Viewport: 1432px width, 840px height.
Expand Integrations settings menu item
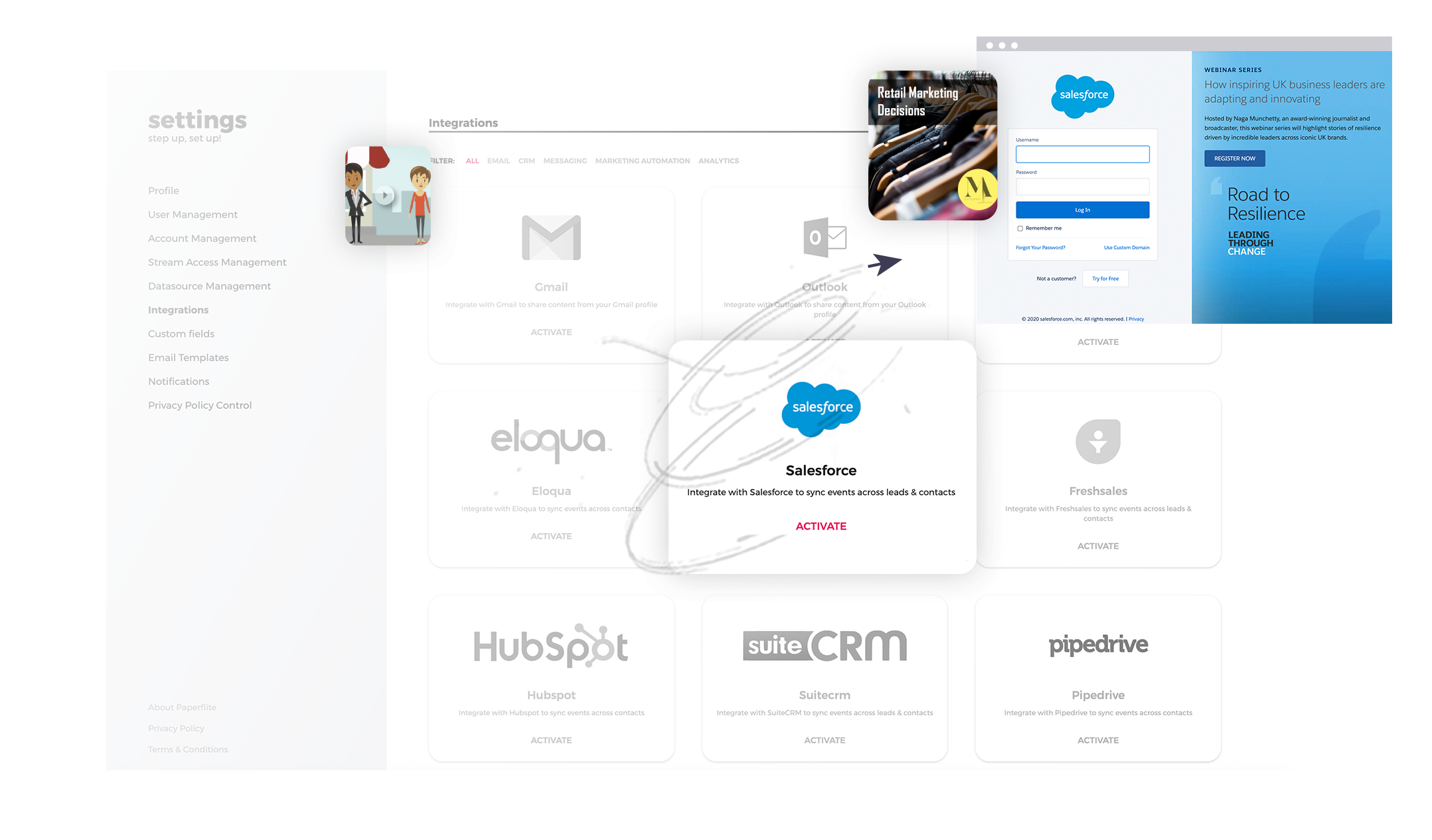178,309
